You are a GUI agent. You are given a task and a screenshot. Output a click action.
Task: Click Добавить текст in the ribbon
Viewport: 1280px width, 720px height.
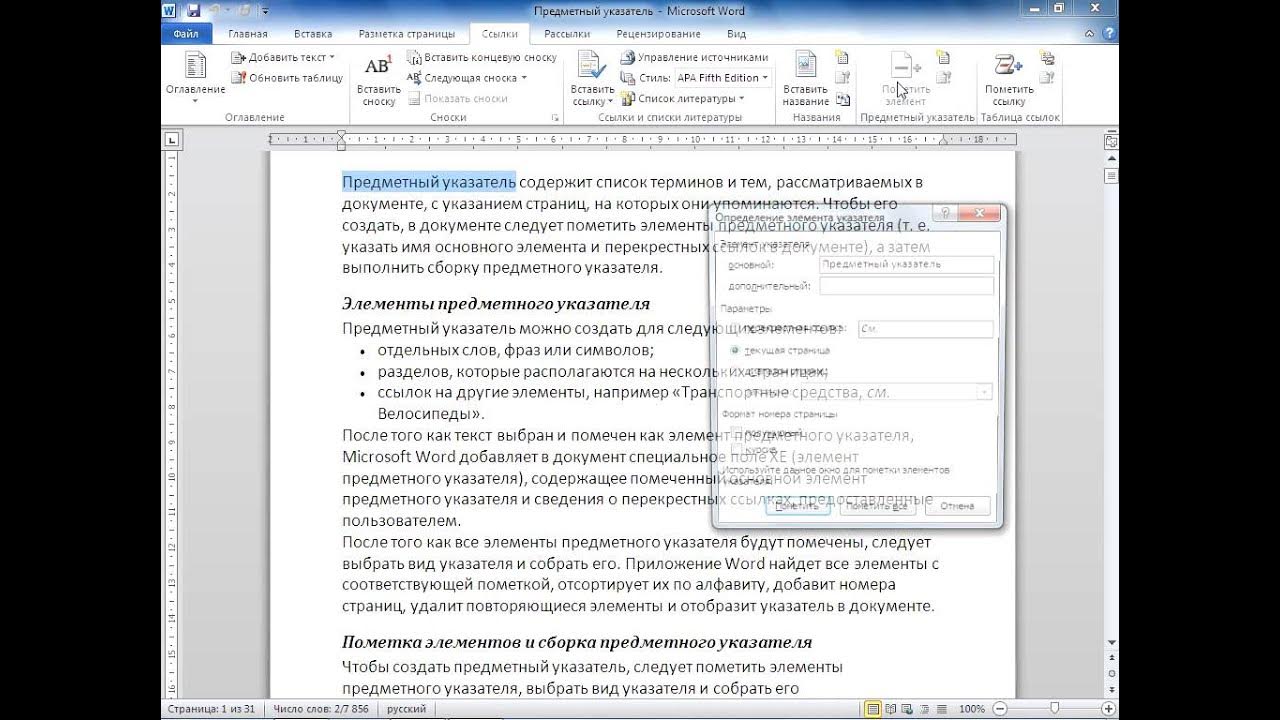(283, 58)
